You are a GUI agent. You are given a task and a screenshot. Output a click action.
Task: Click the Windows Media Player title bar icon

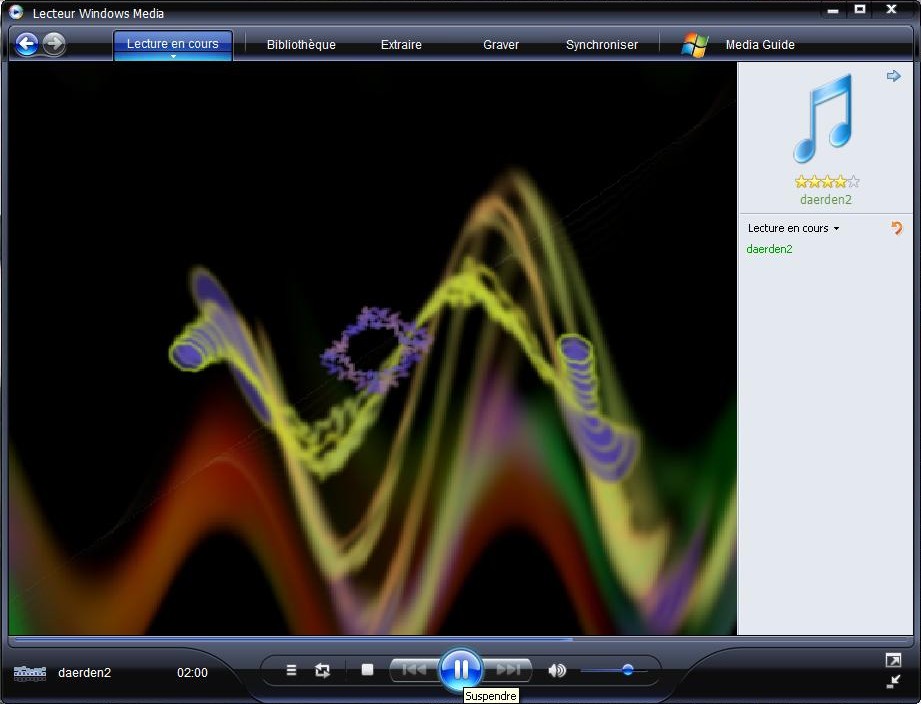(x=16, y=12)
